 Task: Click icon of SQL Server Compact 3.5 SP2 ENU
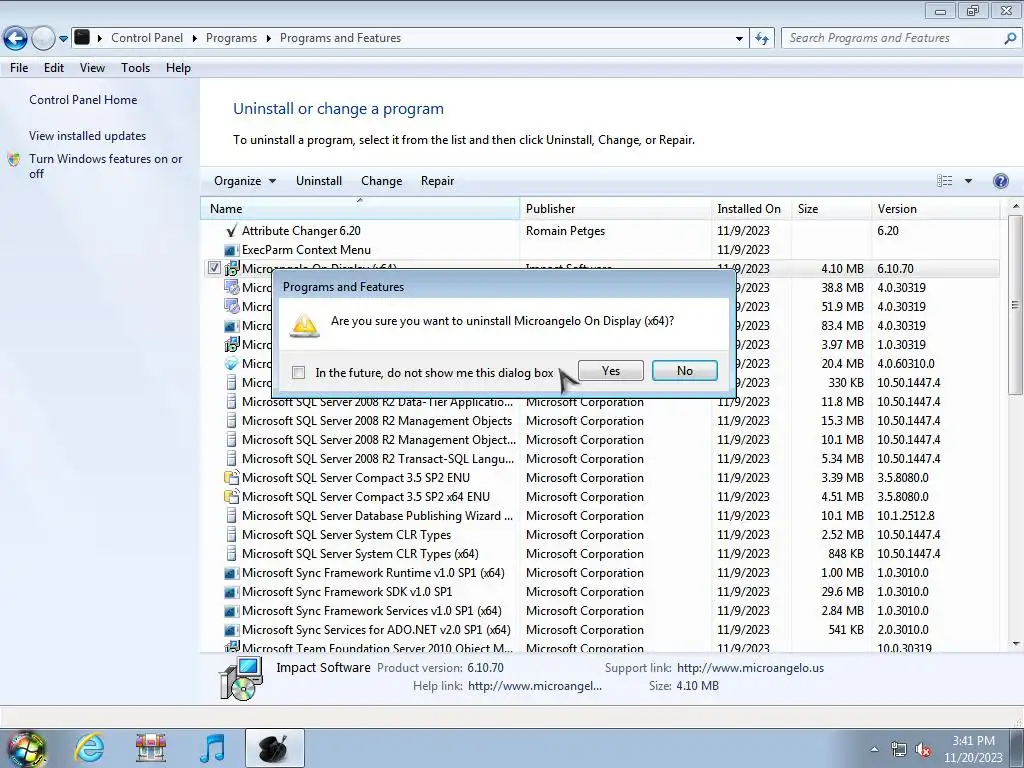[231, 478]
